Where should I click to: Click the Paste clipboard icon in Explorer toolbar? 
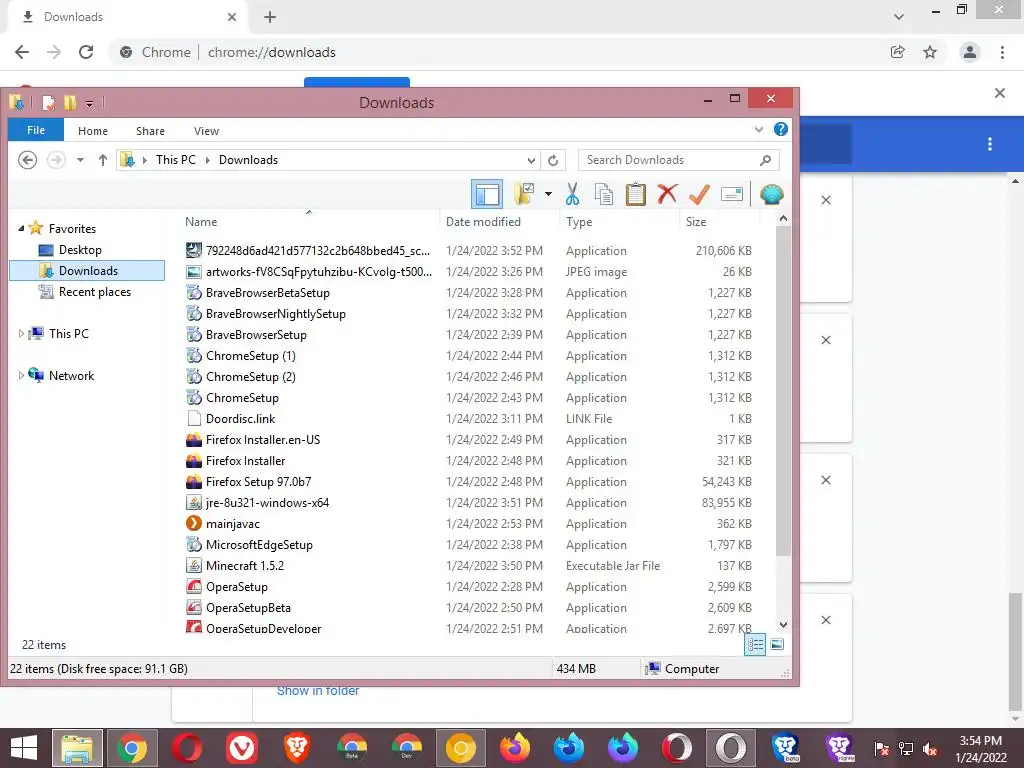coord(635,194)
